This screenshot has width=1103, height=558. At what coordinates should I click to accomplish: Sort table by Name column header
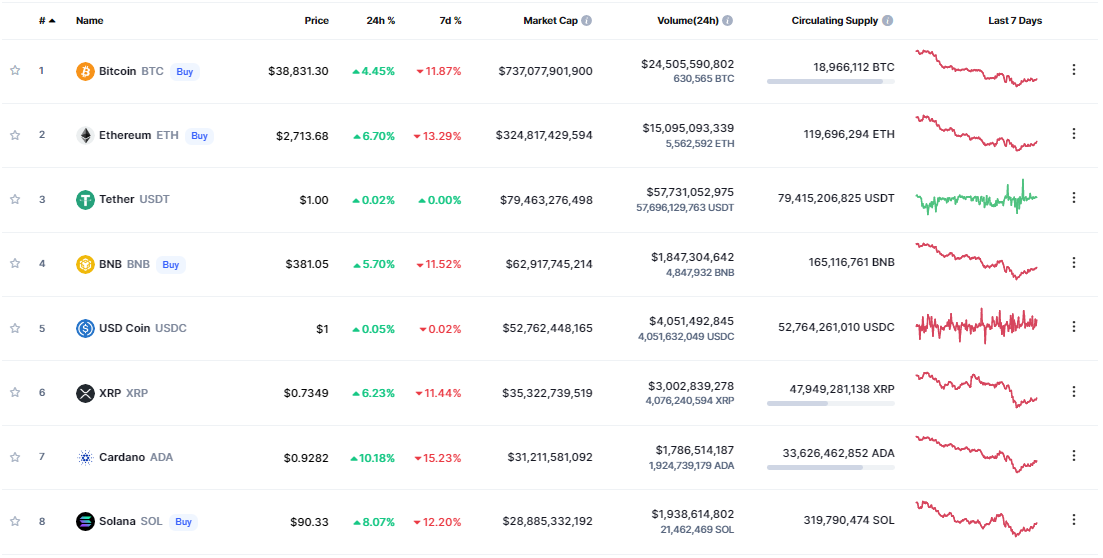click(x=89, y=20)
